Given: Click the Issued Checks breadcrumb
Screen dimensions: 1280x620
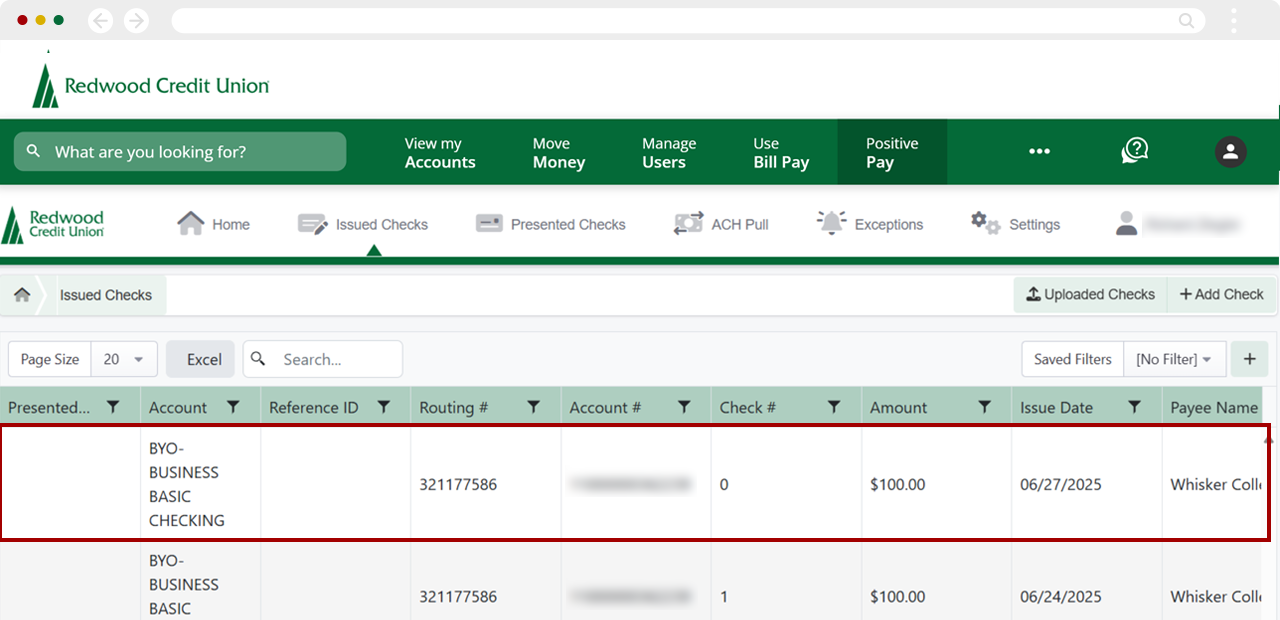Looking at the screenshot, I should (106, 295).
